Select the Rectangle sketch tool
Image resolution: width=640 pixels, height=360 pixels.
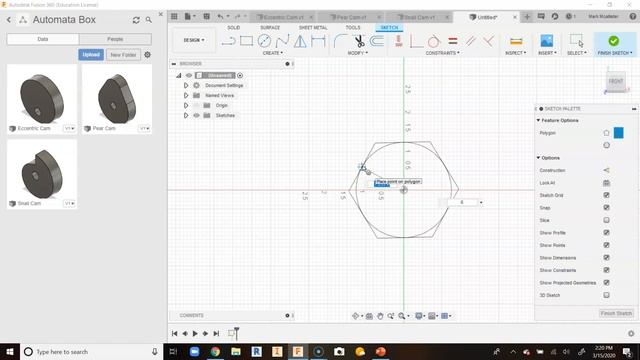247,41
